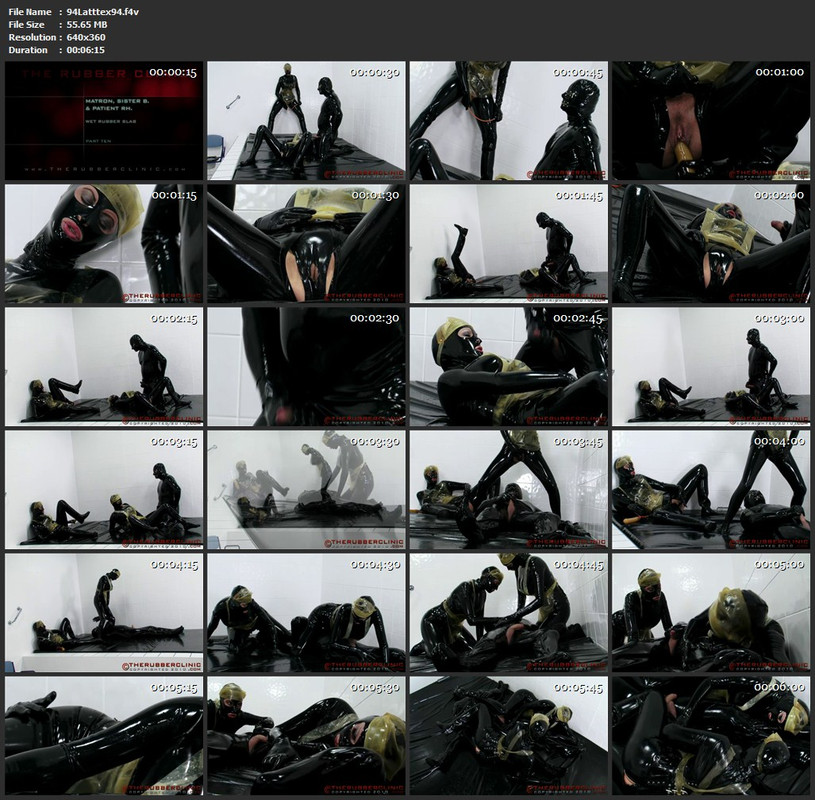Select the frame stamped 00:00:45
815x800 pixels.
pyautogui.click(x=509, y=121)
